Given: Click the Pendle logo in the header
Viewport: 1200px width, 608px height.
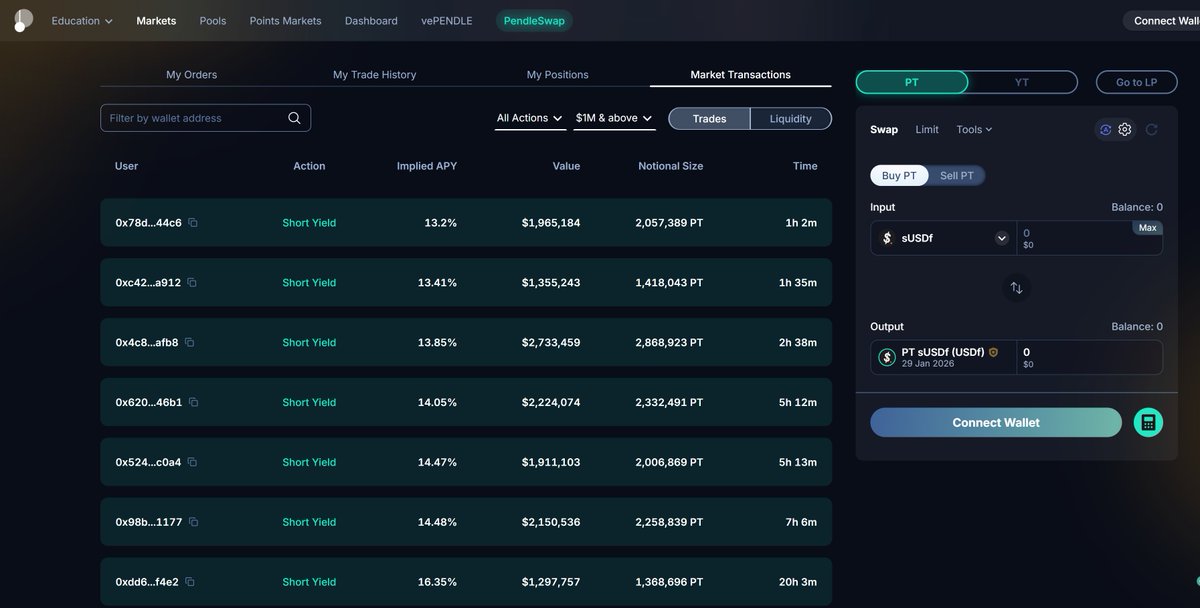Looking at the screenshot, I should coord(22,20).
